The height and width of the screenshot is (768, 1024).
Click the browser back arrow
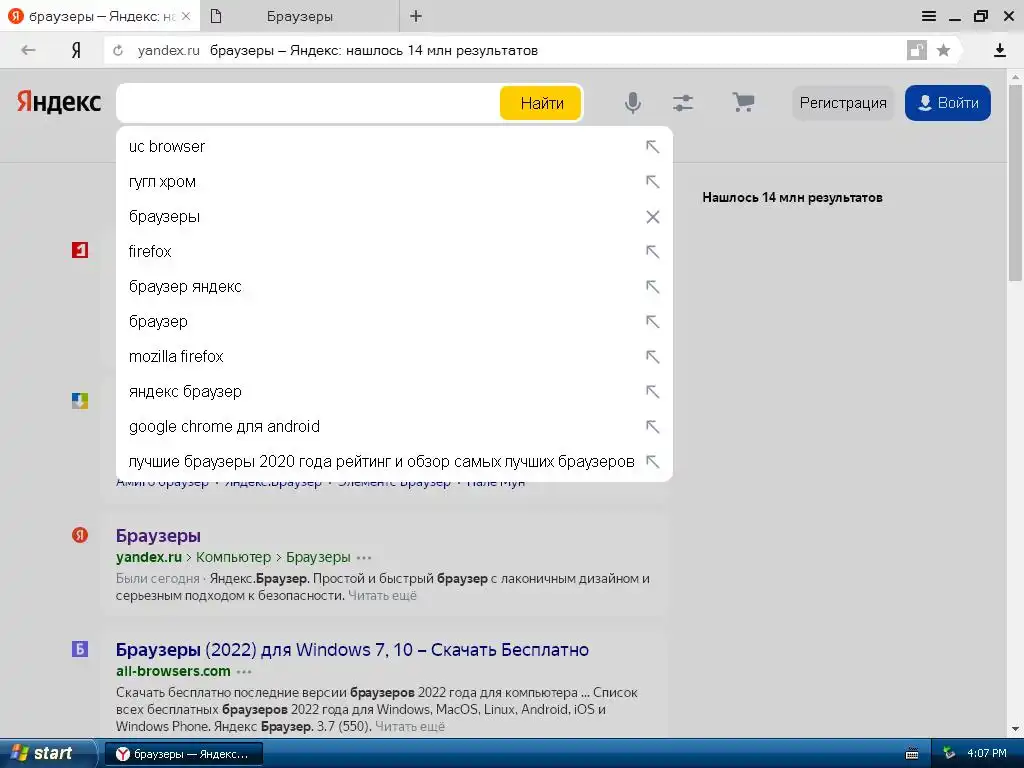pyautogui.click(x=27, y=50)
